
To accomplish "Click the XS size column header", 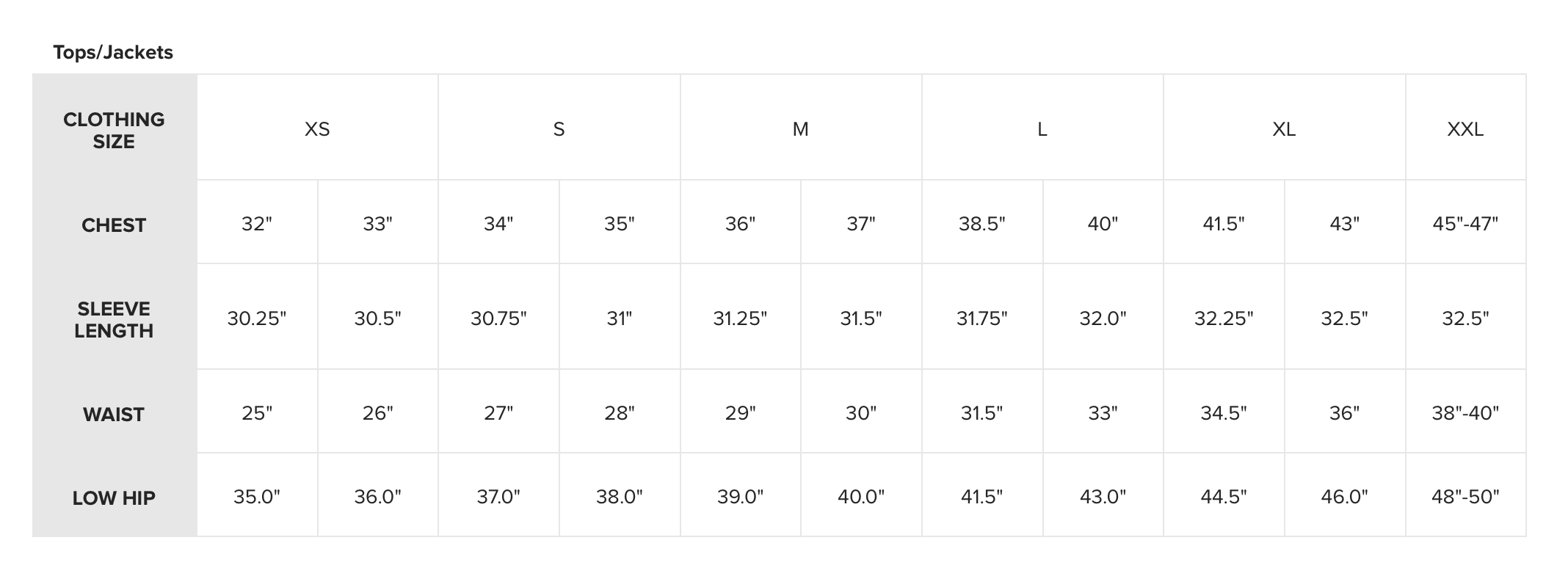I will [x=317, y=129].
